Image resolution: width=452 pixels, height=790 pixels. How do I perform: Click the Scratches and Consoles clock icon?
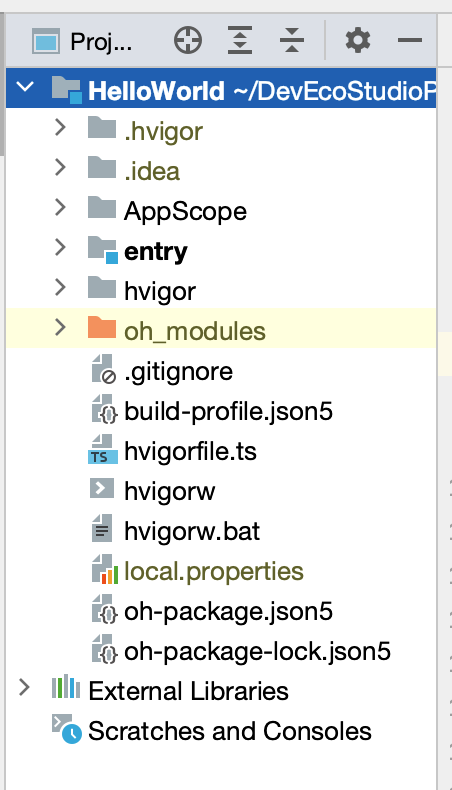(67, 729)
